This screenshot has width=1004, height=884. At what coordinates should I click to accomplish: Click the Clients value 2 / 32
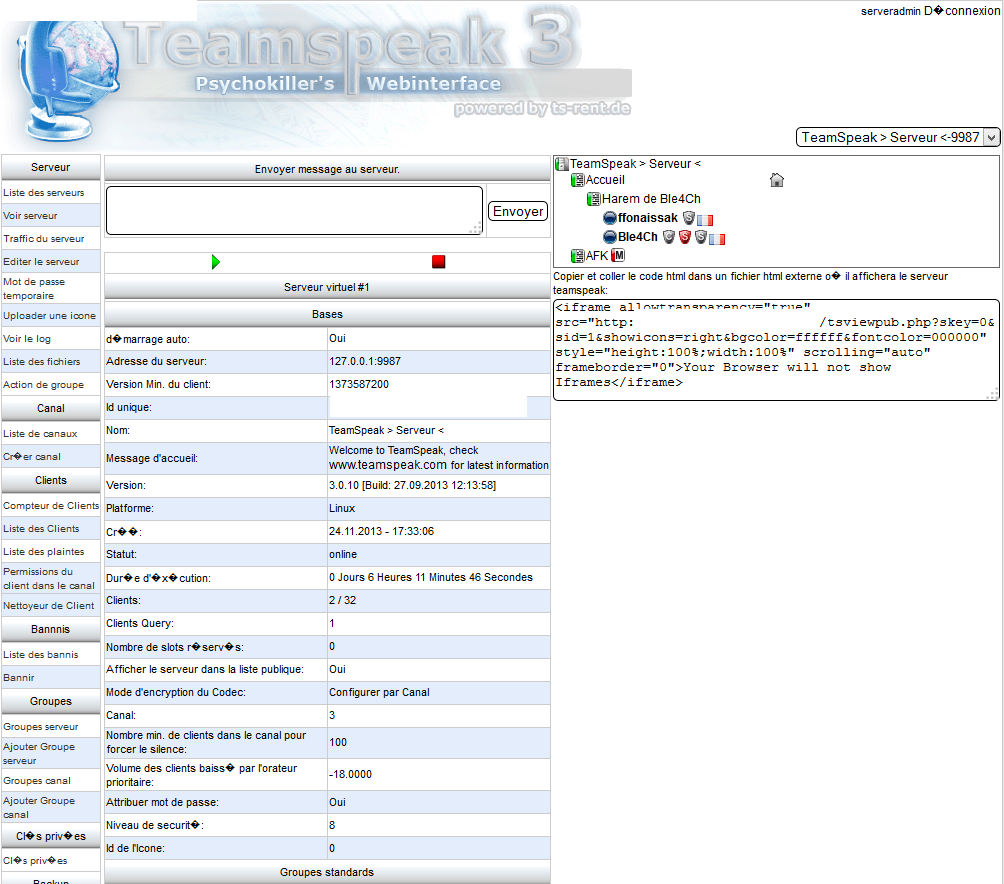[343, 600]
